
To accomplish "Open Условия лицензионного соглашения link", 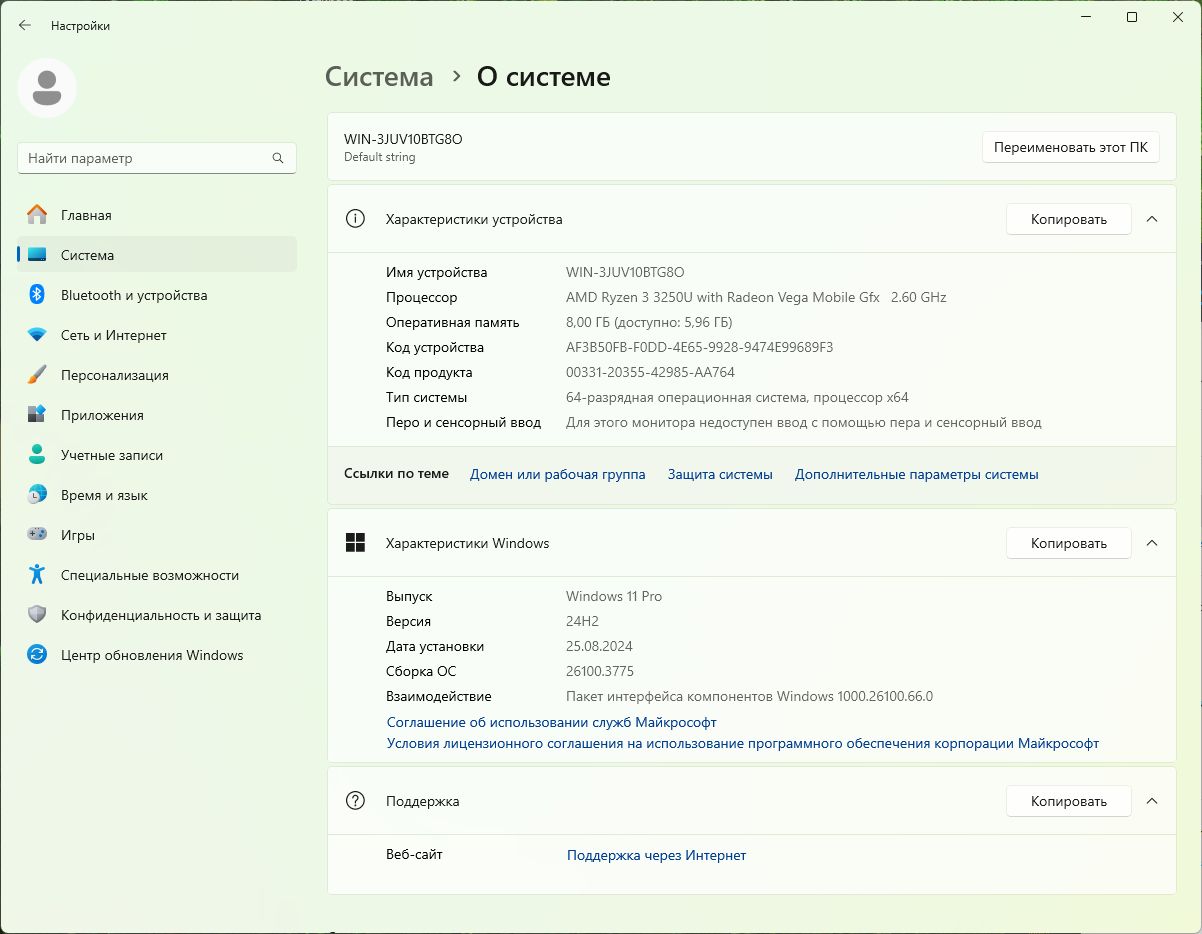I will 743,743.
